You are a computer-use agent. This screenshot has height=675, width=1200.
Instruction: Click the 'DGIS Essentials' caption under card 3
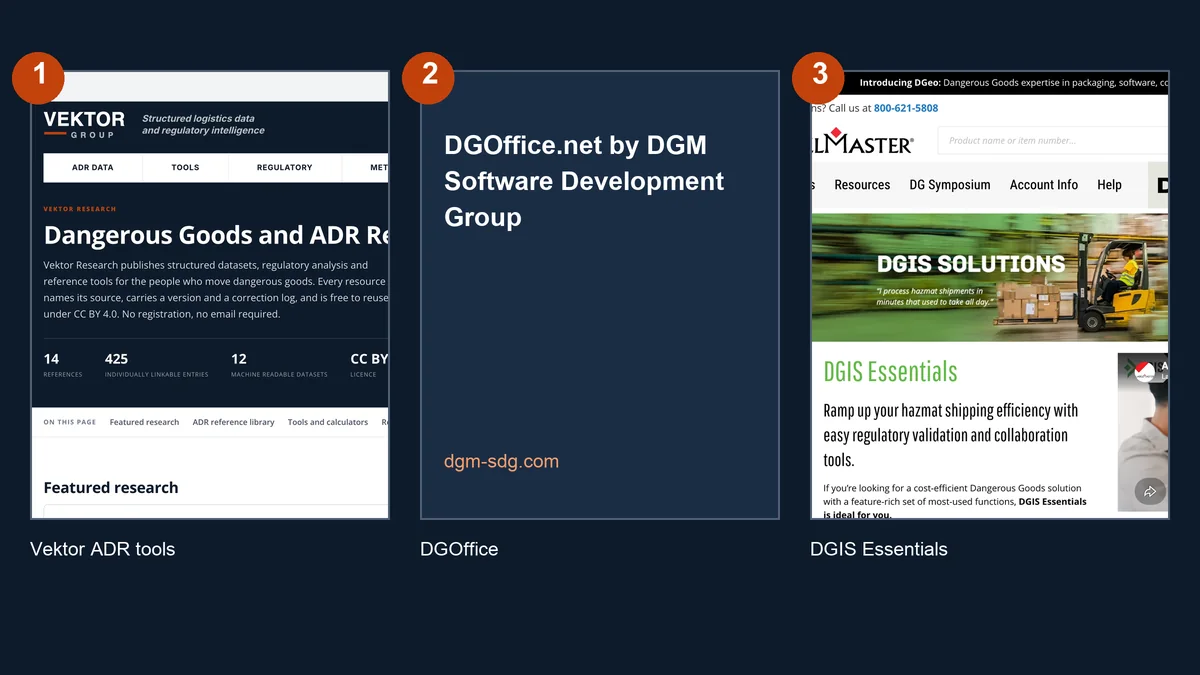(879, 549)
